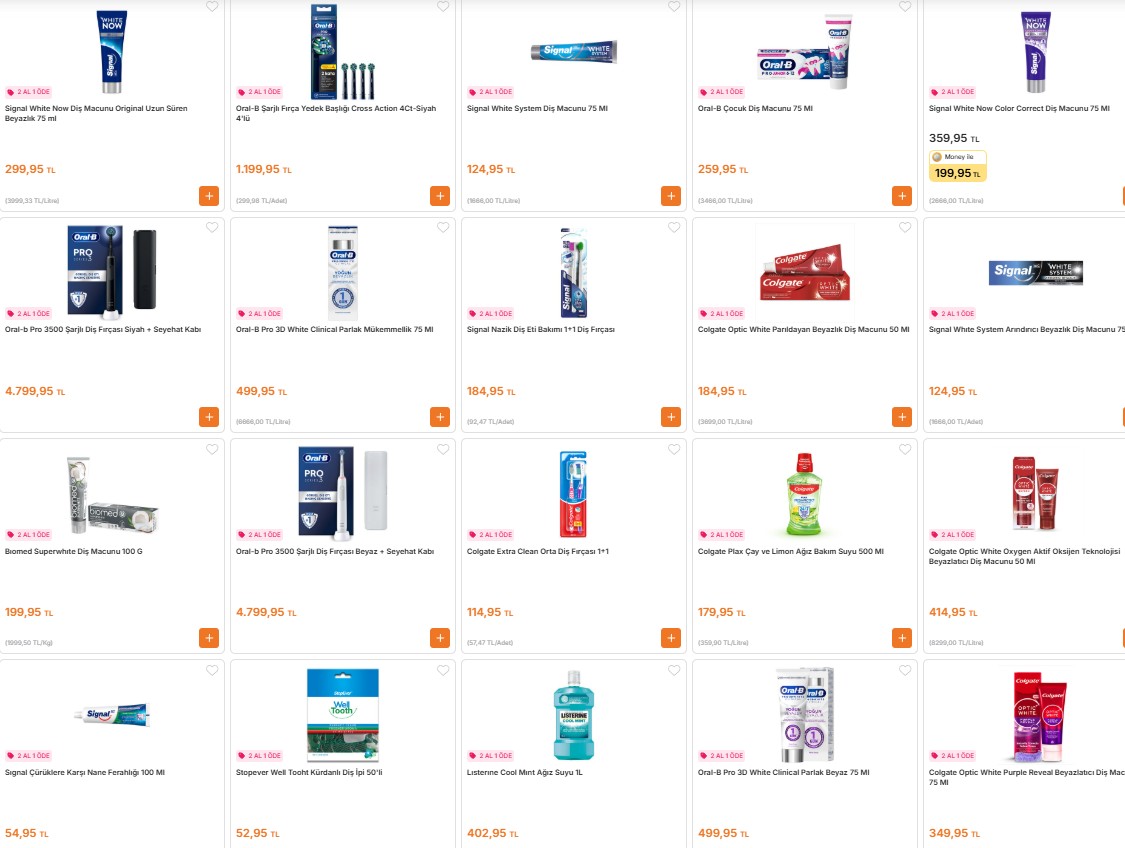Image resolution: width=1125 pixels, height=848 pixels.
Task: Toggle favorite on Listerine Cool Mint mouthwash
Action: coord(674,671)
